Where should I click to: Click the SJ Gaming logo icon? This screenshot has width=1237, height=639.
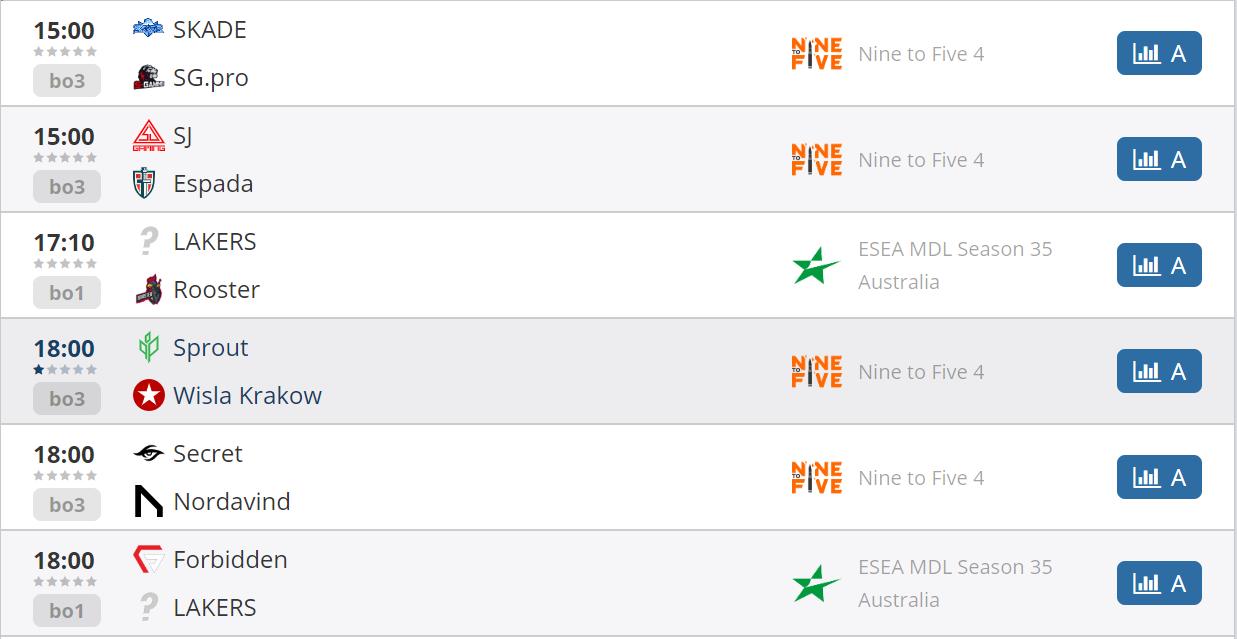pos(148,136)
